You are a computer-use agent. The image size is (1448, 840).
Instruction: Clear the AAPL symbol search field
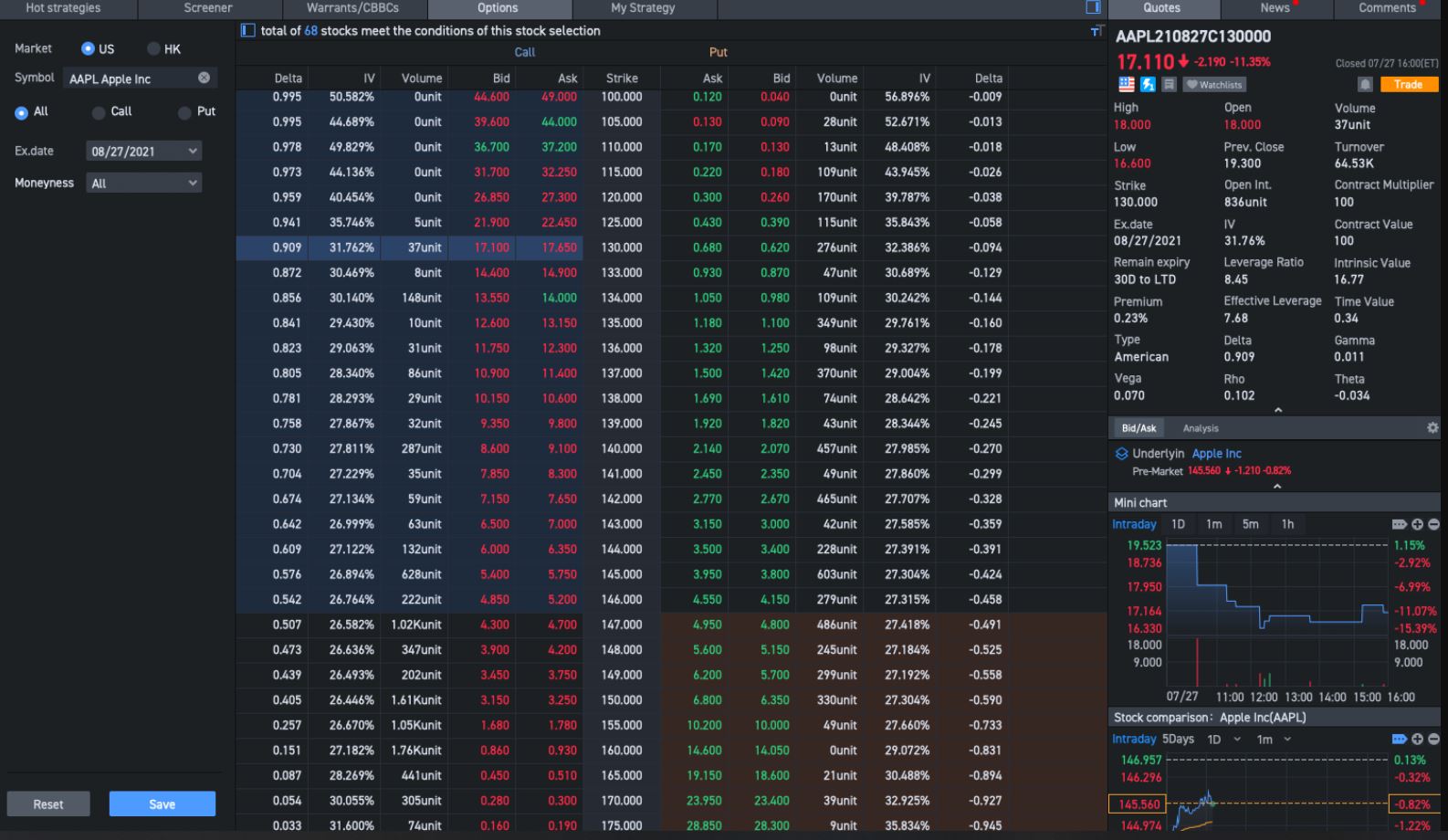205,79
